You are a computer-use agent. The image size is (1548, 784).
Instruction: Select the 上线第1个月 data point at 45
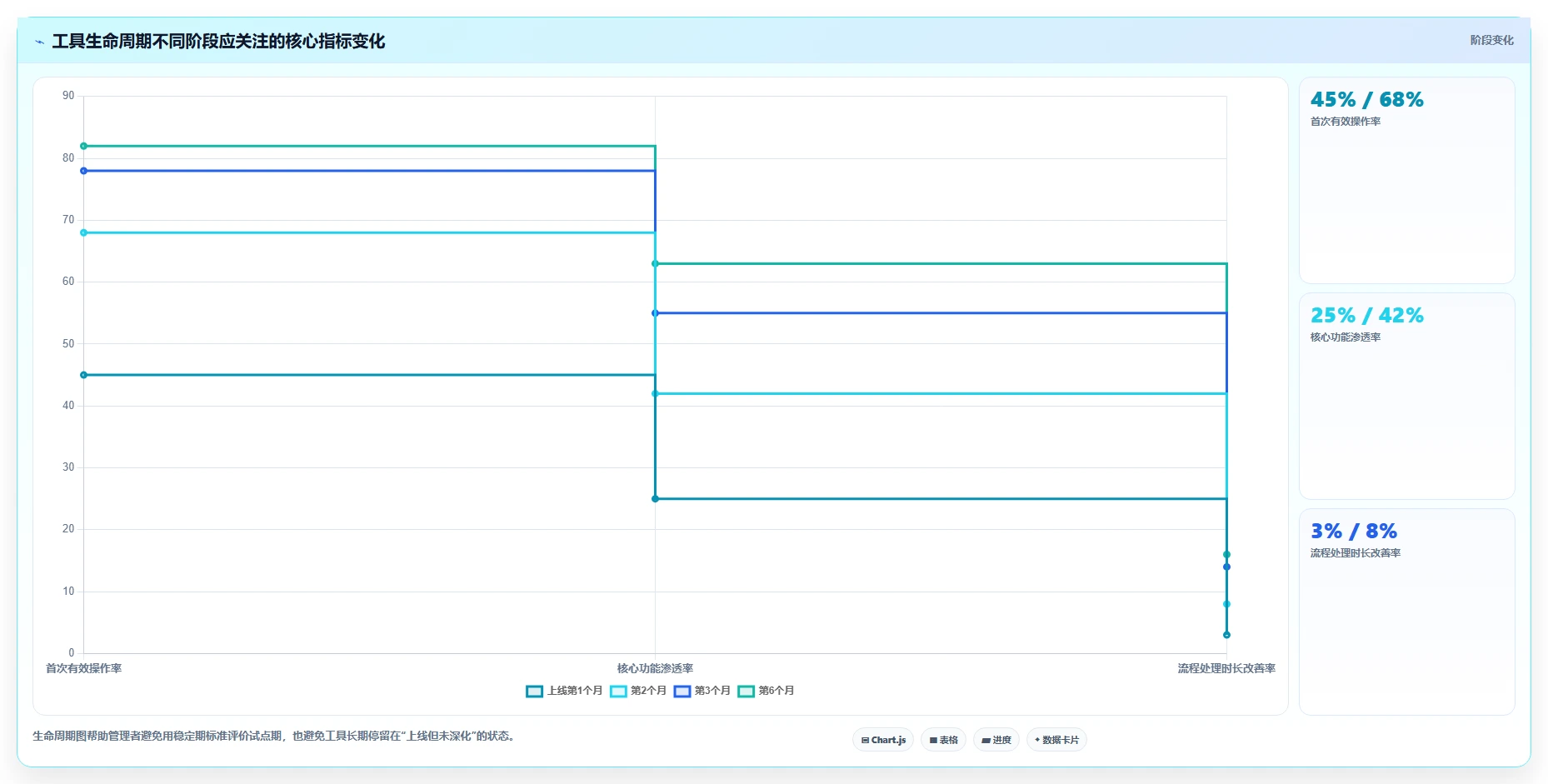pyautogui.click(x=83, y=375)
